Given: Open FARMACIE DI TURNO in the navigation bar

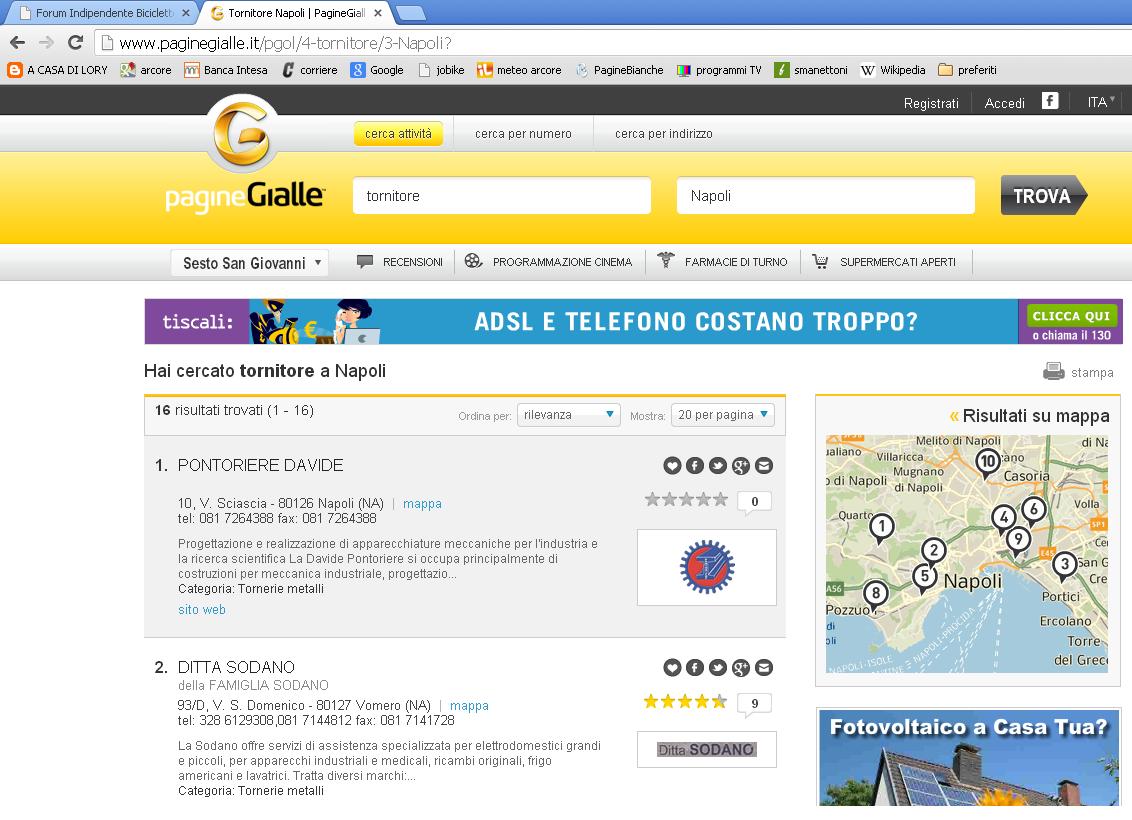Looking at the screenshot, I should [722, 262].
